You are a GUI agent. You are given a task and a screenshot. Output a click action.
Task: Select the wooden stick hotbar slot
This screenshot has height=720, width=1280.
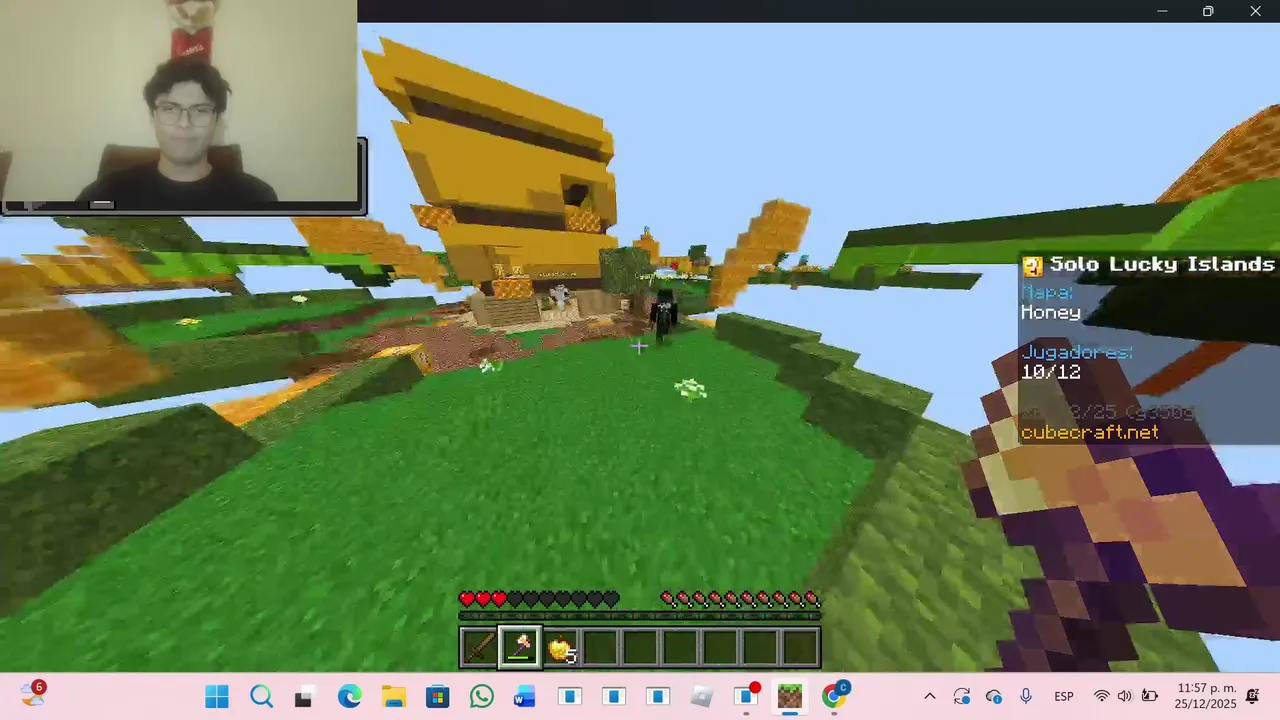coord(479,648)
